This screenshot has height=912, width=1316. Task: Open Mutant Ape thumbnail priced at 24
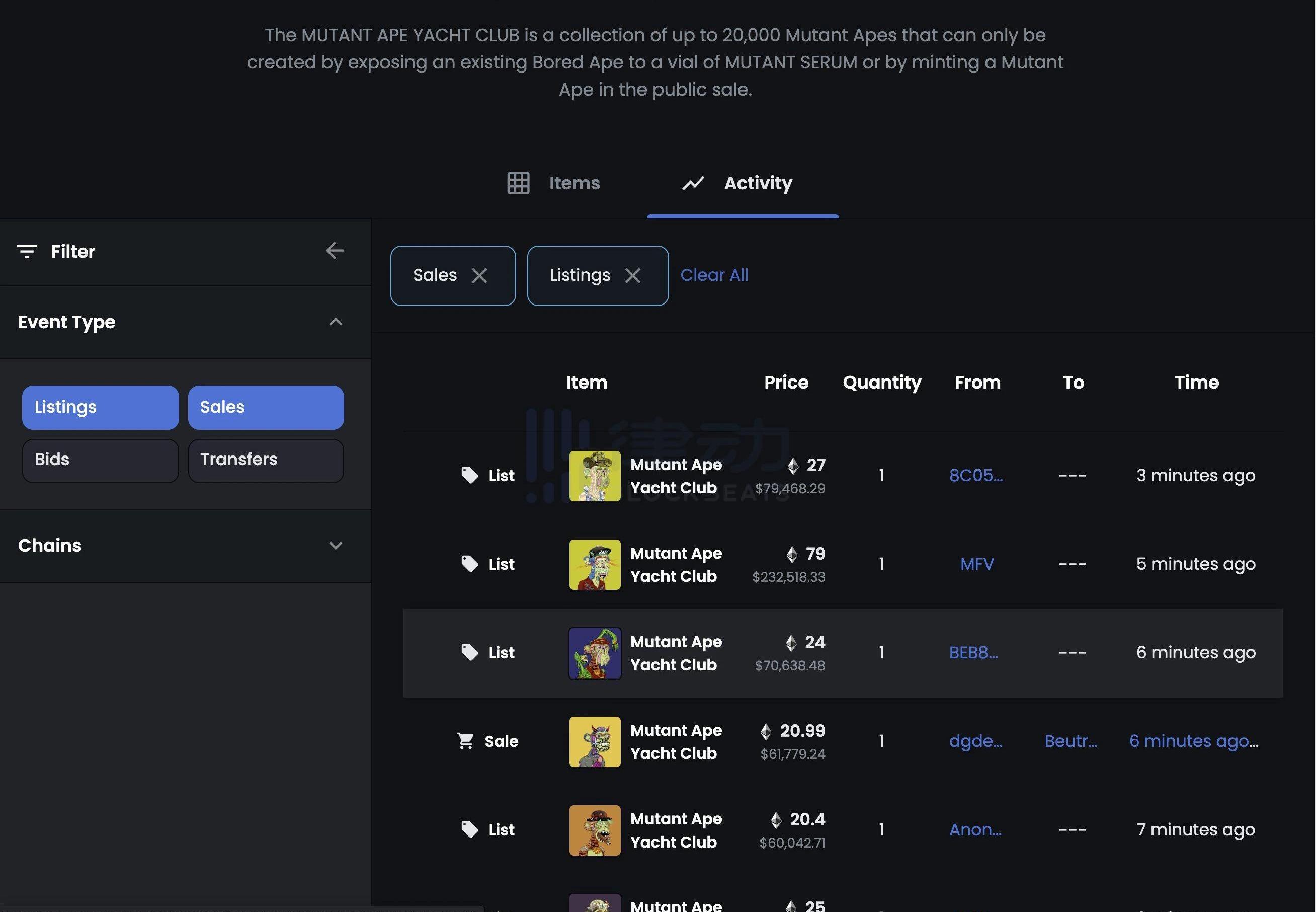[x=595, y=653]
